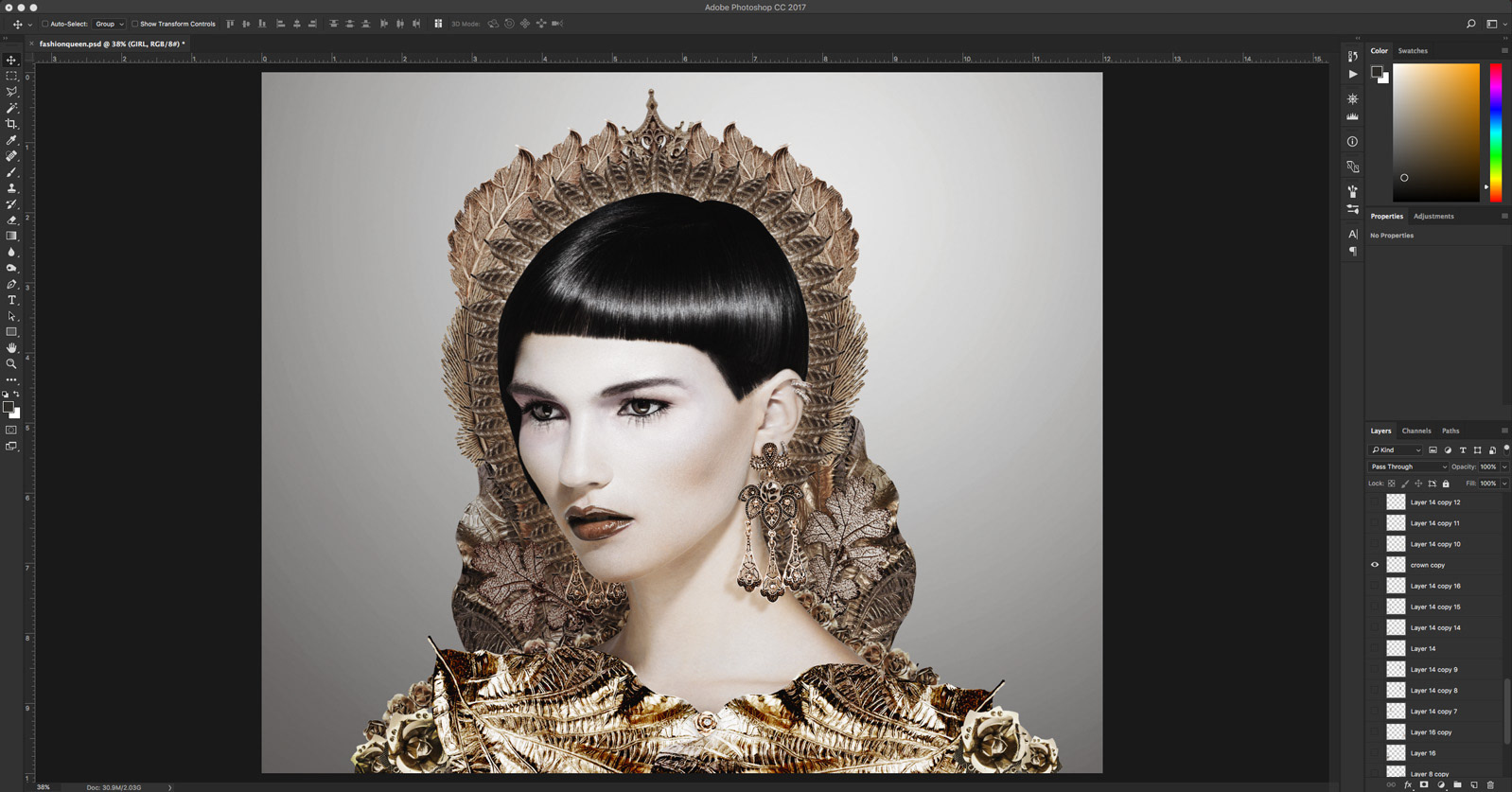Open the Move tool preset picker arrow
Image resolution: width=1512 pixels, height=792 pixels.
[29, 24]
